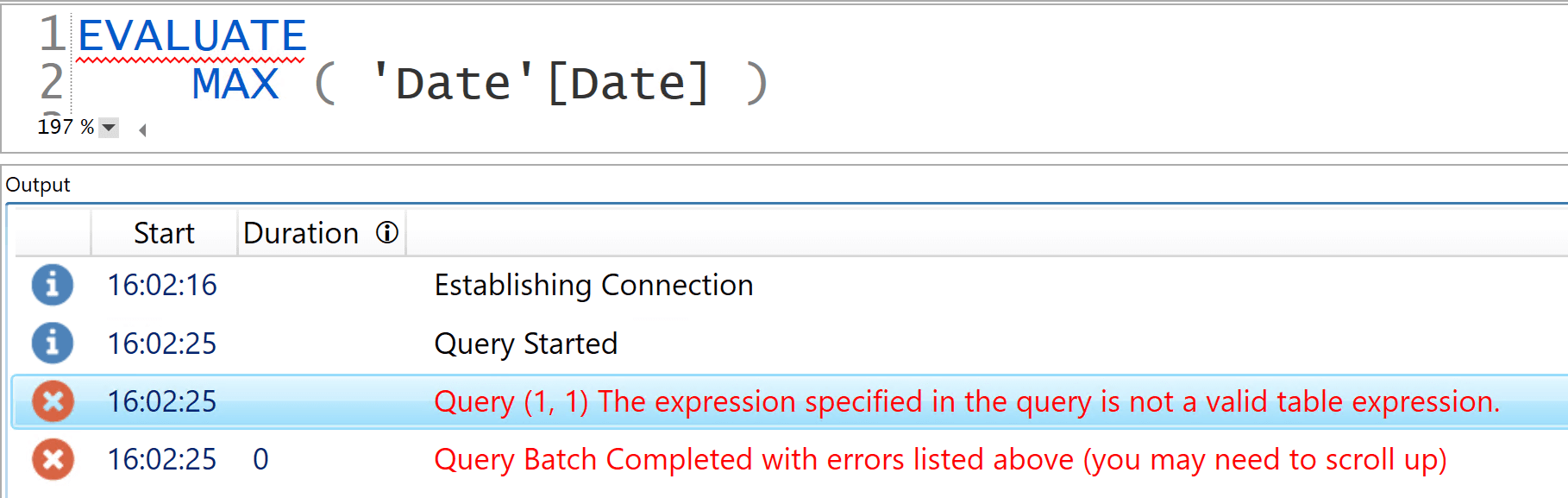Image resolution: width=1568 pixels, height=498 pixels.
Task: Click the 197 % zoom value field
Action: (66, 127)
